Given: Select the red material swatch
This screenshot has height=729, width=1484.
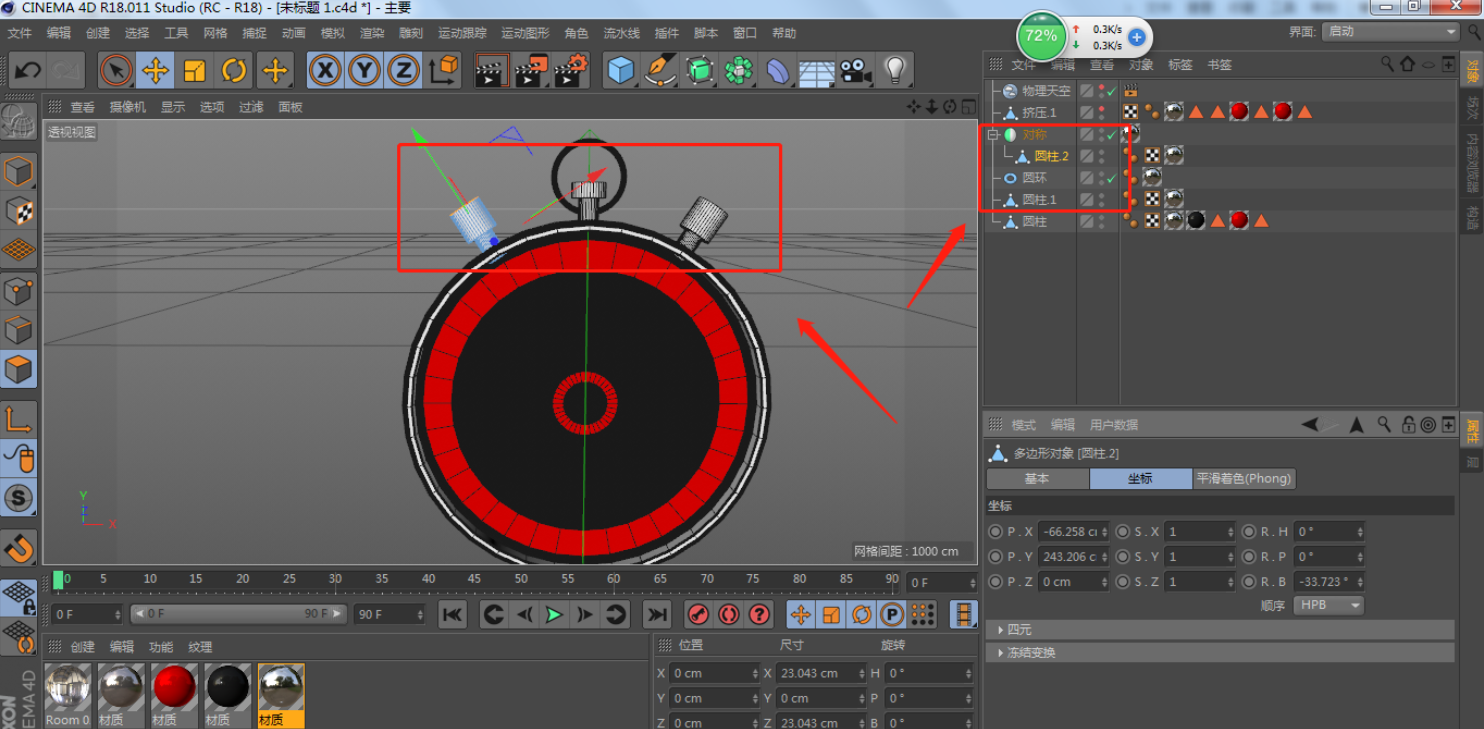Looking at the screenshot, I should (x=175, y=688).
